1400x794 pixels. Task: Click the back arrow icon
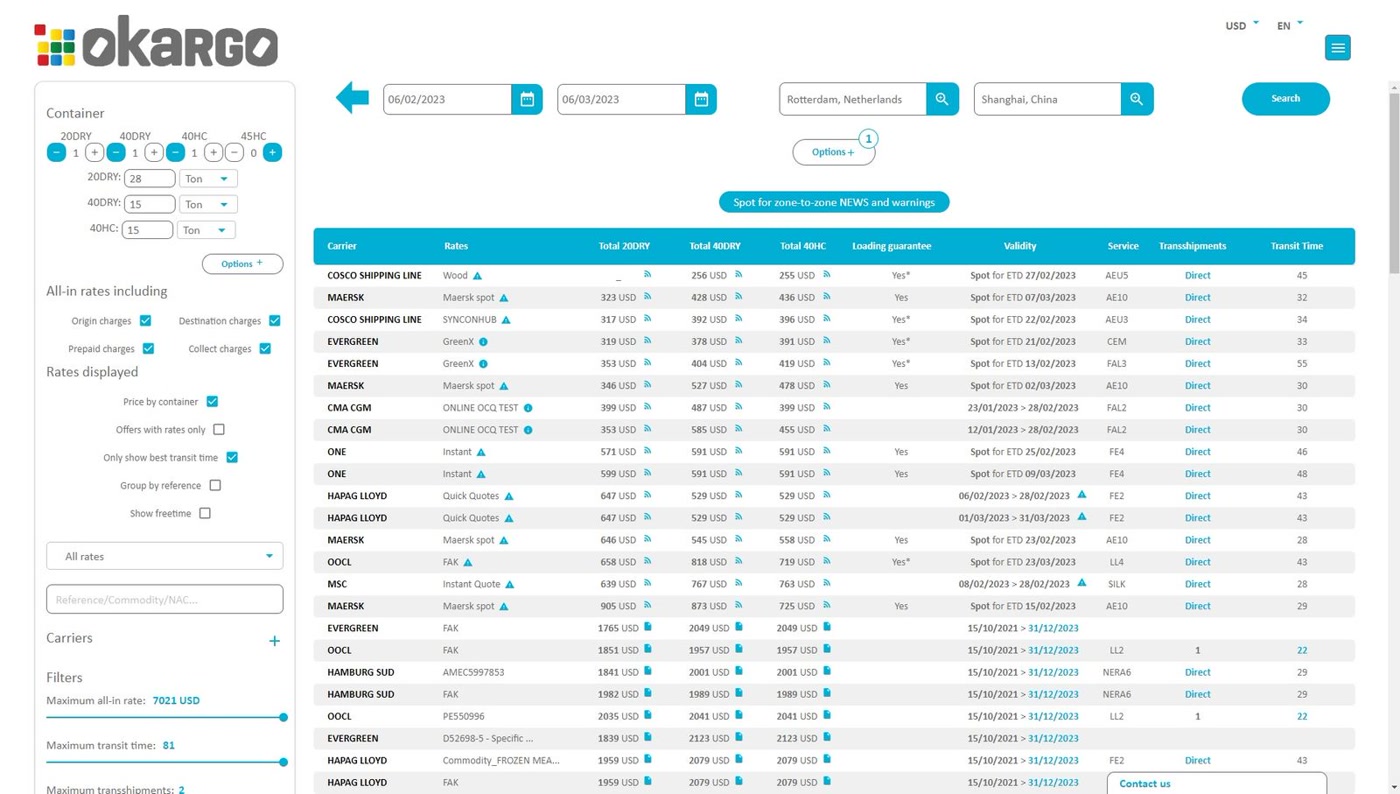tap(352, 98)
